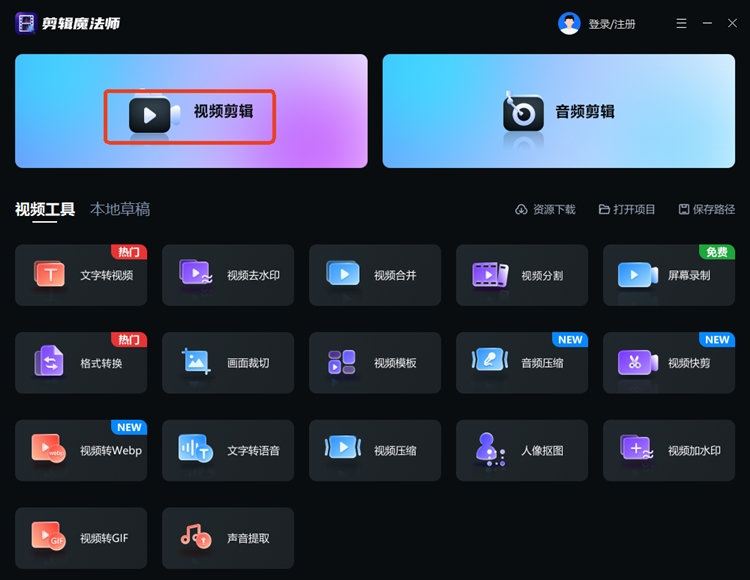
Task: Click 保存路径 save path
Action: pyautogui.click(x=706, y=209)
